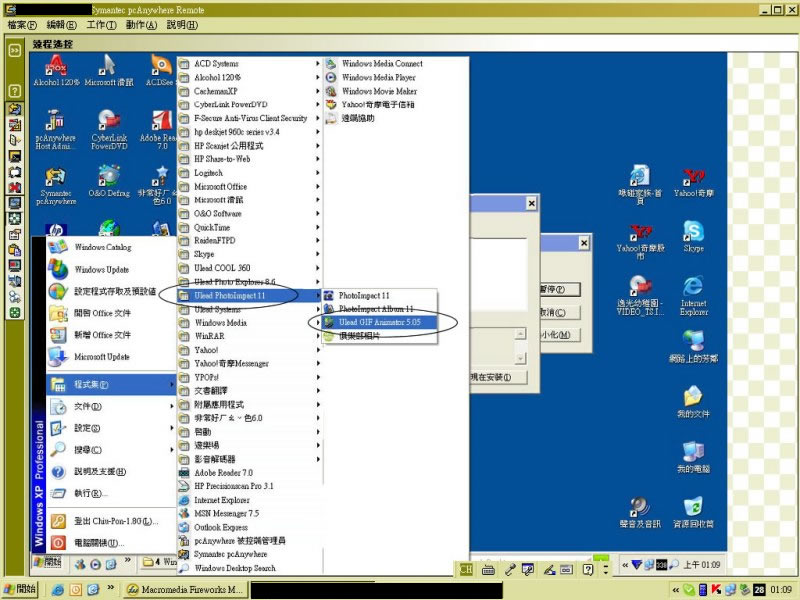
Task: Select the O&O Defrag desktop icon
Action: 109,181
